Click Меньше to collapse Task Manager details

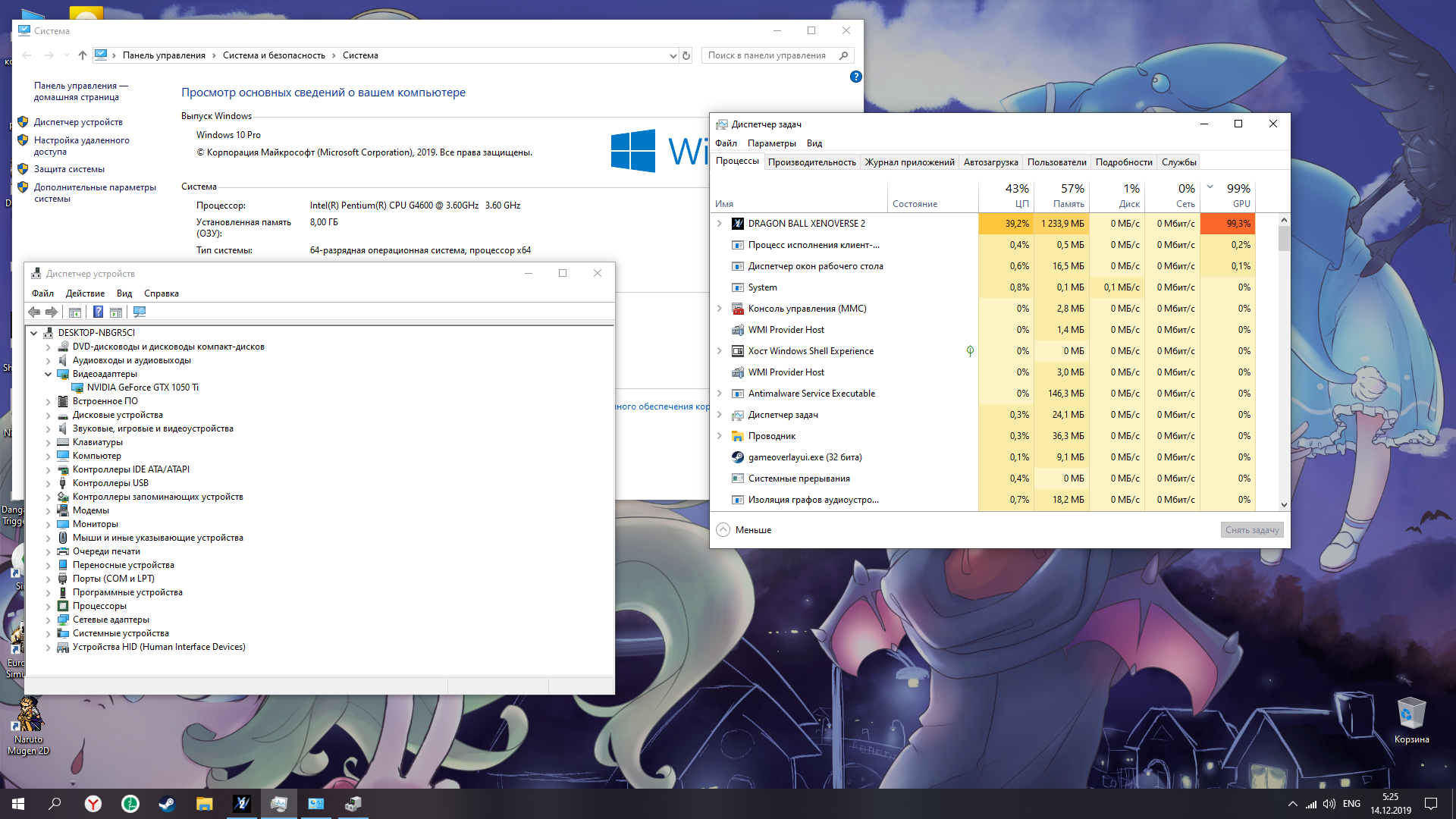[x=744, y=530]
